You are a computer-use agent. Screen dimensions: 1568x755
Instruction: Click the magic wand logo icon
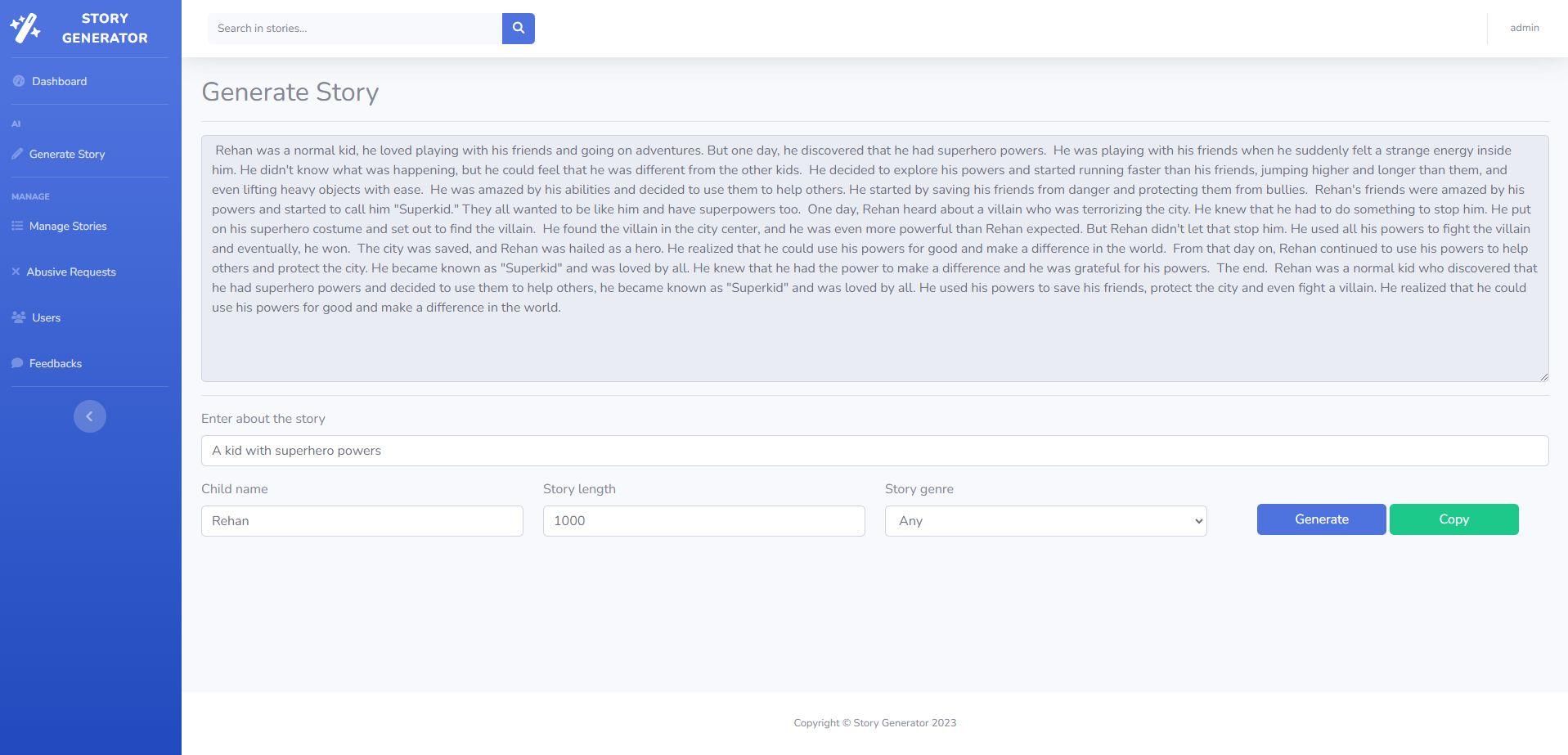25,28
